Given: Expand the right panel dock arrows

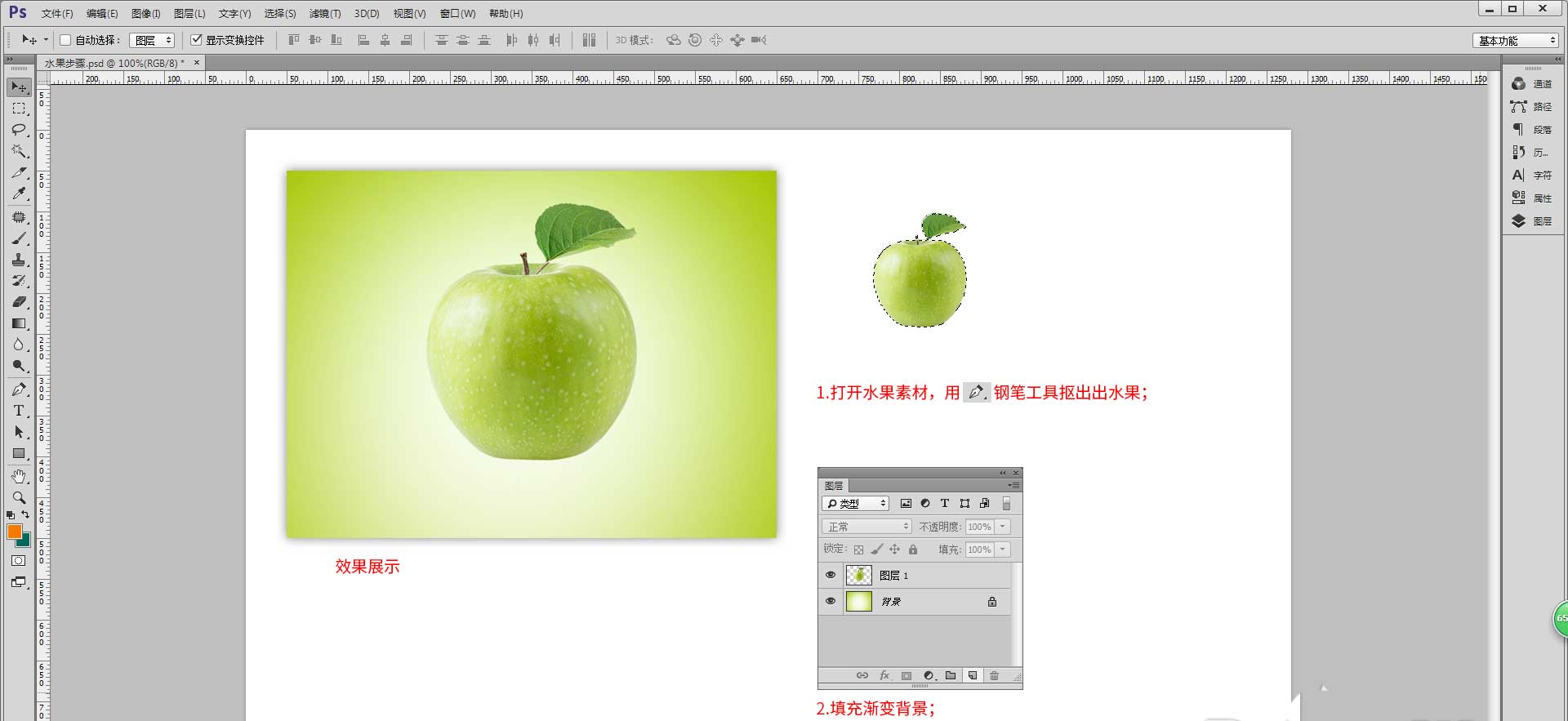Looking at the screenshot, I should click(1558, 60).
